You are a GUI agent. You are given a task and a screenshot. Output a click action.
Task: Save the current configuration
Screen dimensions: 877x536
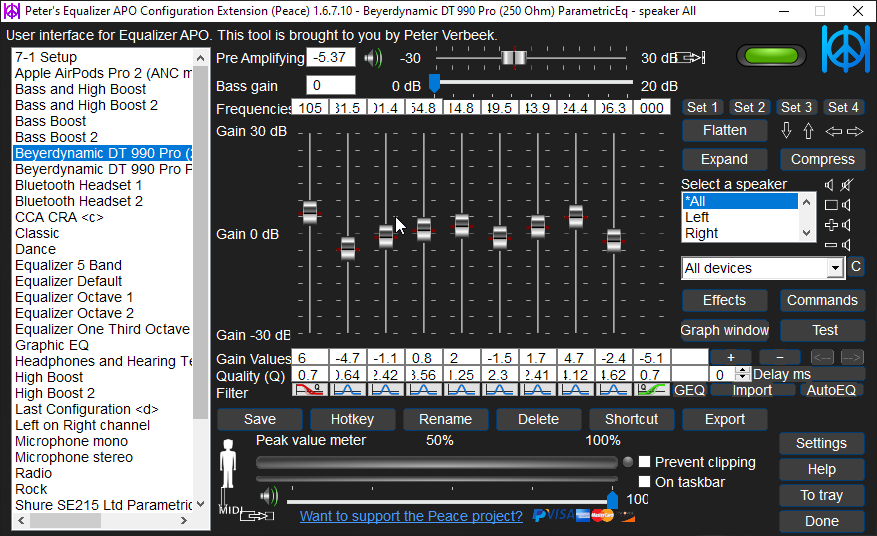(260, 419)
